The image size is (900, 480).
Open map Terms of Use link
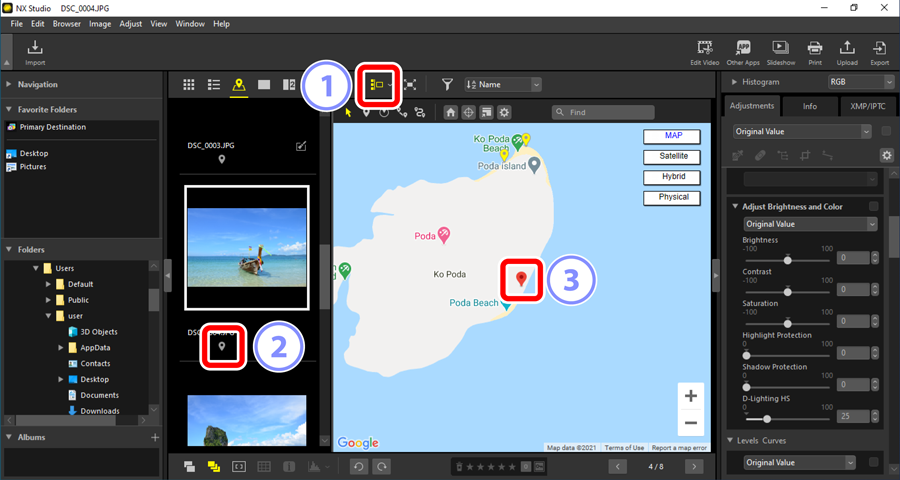point(624,448)
